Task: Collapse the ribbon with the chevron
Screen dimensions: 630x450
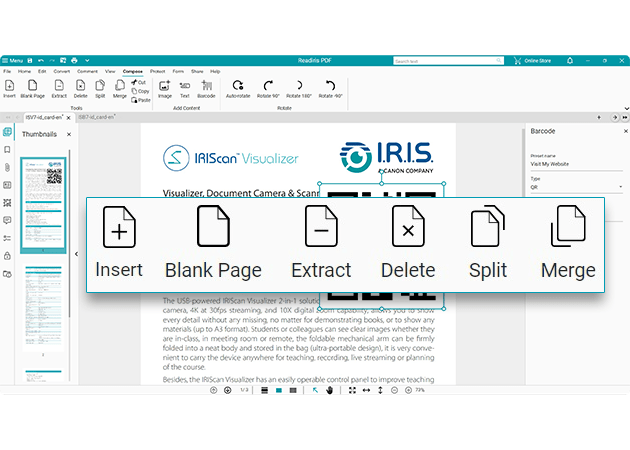Action: pos(626,108)
